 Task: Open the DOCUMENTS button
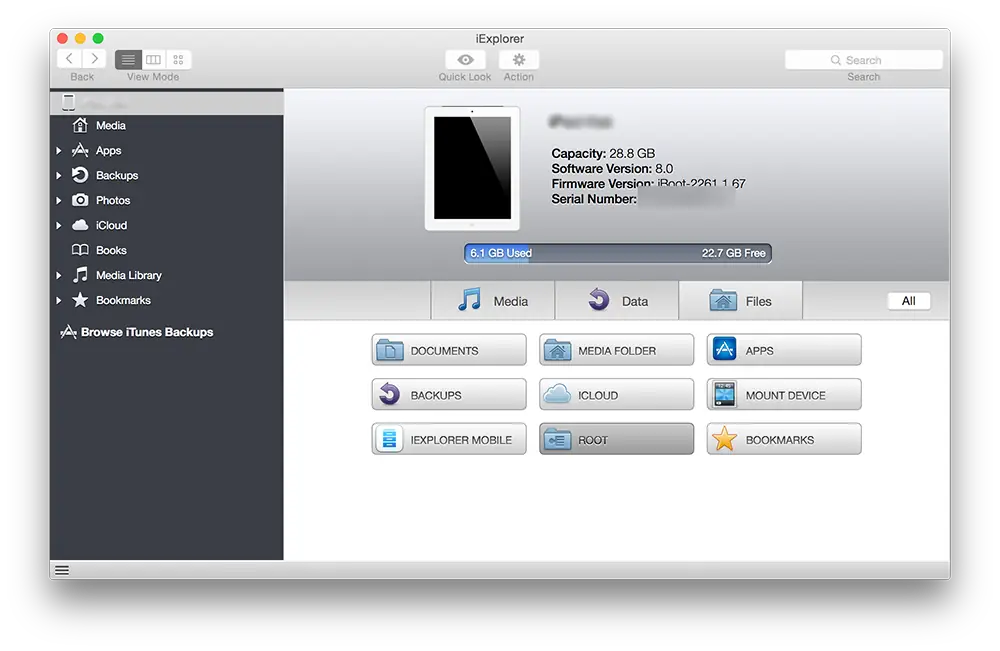pyautogui.click(x=449, y=350)
